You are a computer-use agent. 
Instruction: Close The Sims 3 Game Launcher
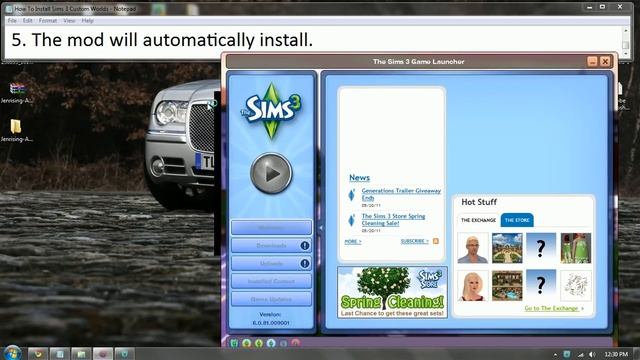[605, 62]
